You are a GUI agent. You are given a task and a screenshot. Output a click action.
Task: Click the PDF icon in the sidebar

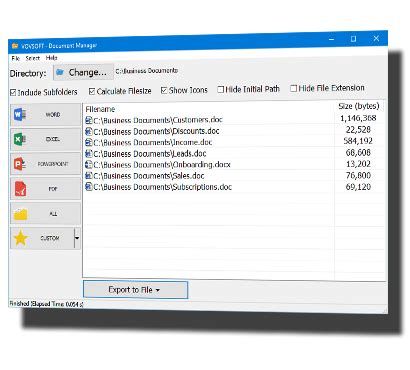tap(20, 189)
